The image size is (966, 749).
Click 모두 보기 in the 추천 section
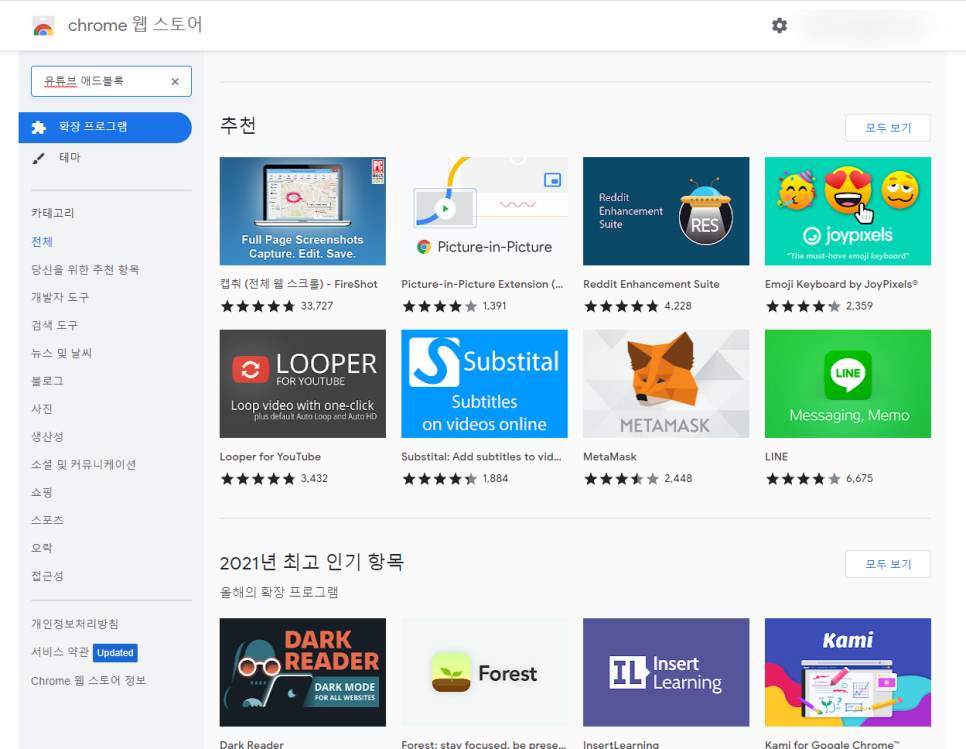coord(888,128)
